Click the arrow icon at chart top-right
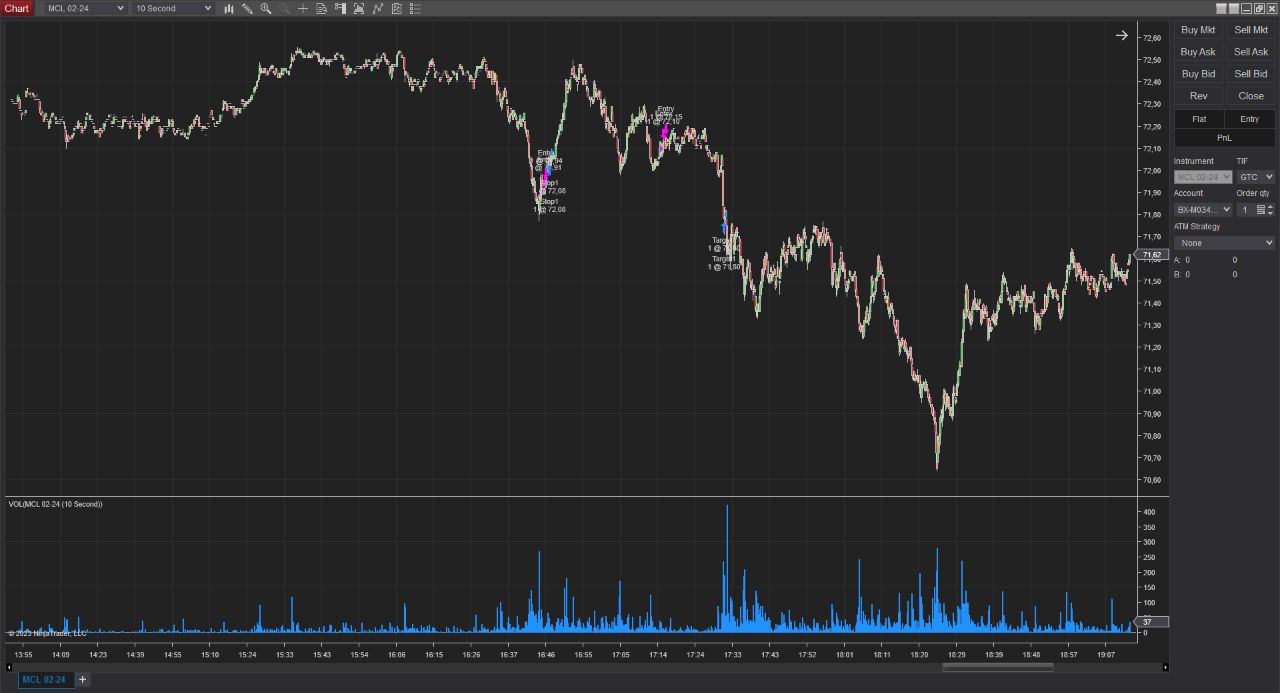This screenshot has height=693, width=1280. coord(1121,36)
